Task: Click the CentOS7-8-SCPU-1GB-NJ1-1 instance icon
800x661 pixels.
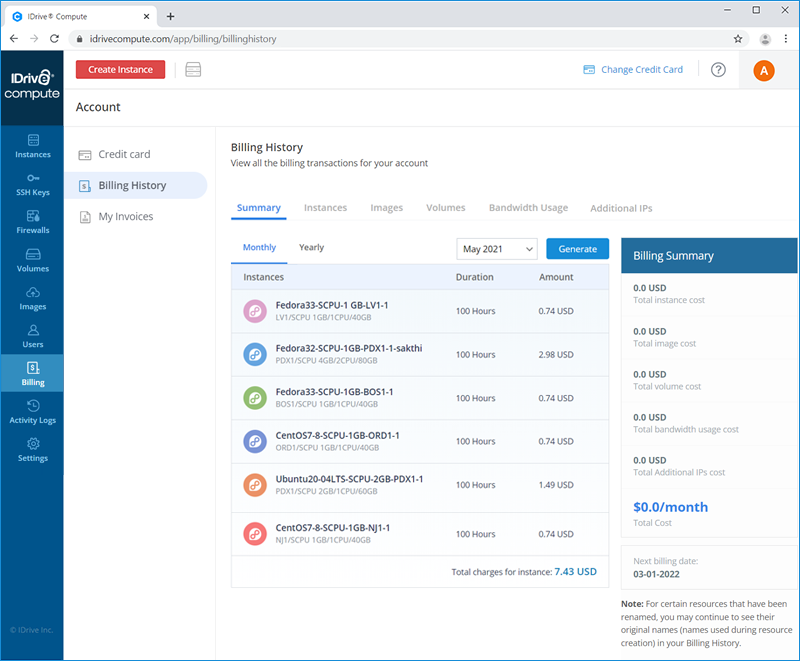Action: (x=255, y=534)
